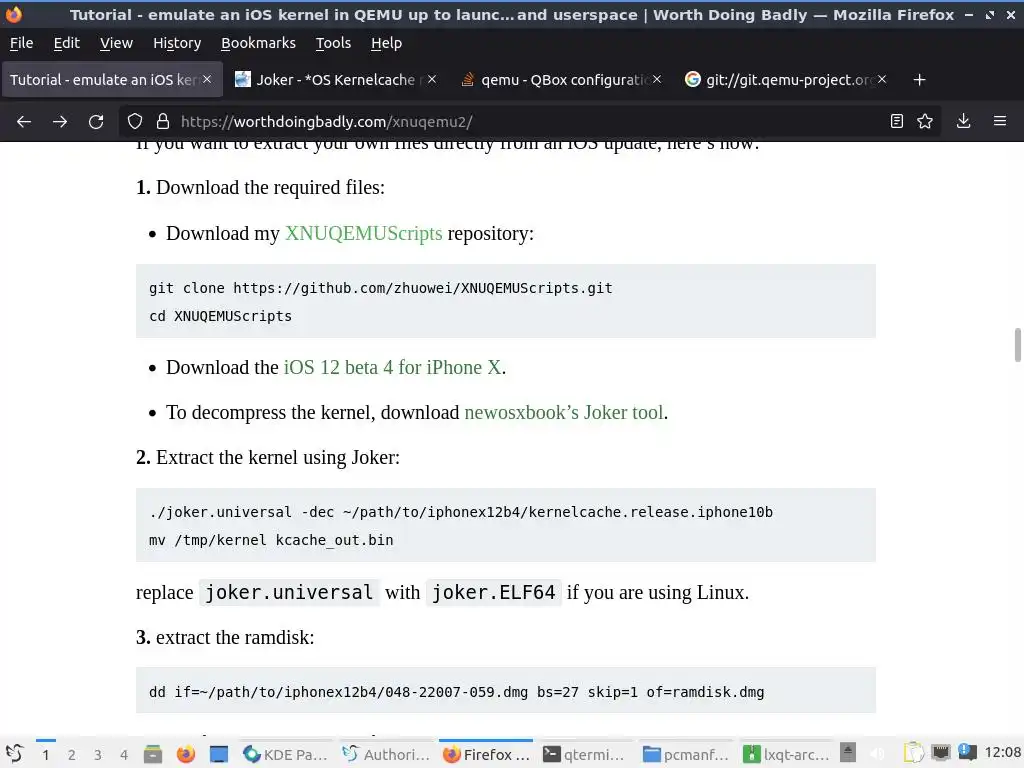The image size is (1024, 768).
Task: Follow the XNUQEMUScripts repository link
Action: (x=364, y=233)
